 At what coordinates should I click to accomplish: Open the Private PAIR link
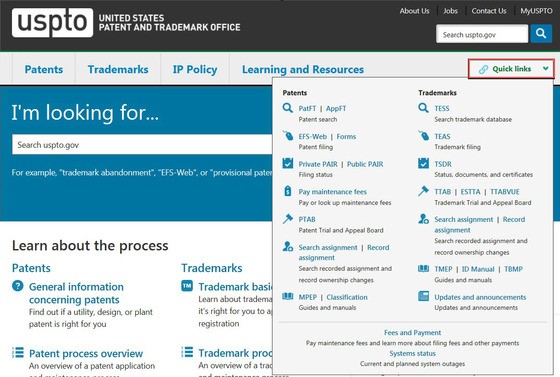point(318,164)
